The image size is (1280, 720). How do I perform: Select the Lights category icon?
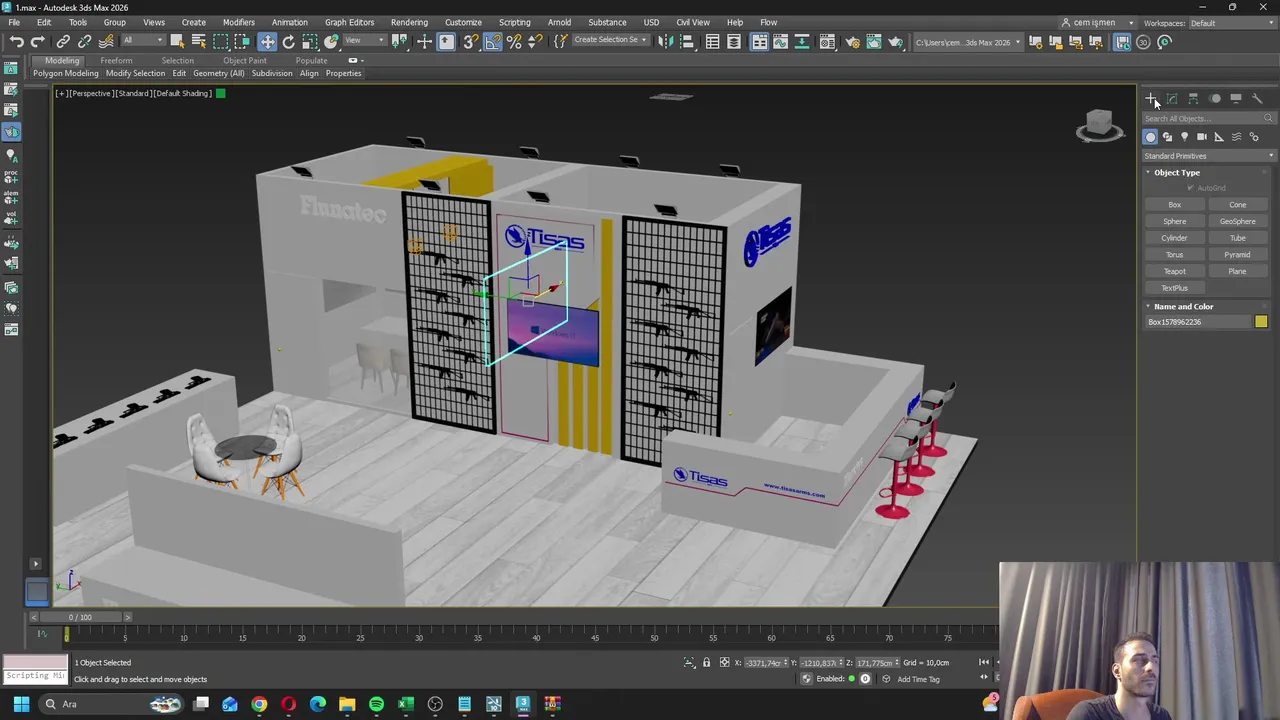click(1184, 137)
